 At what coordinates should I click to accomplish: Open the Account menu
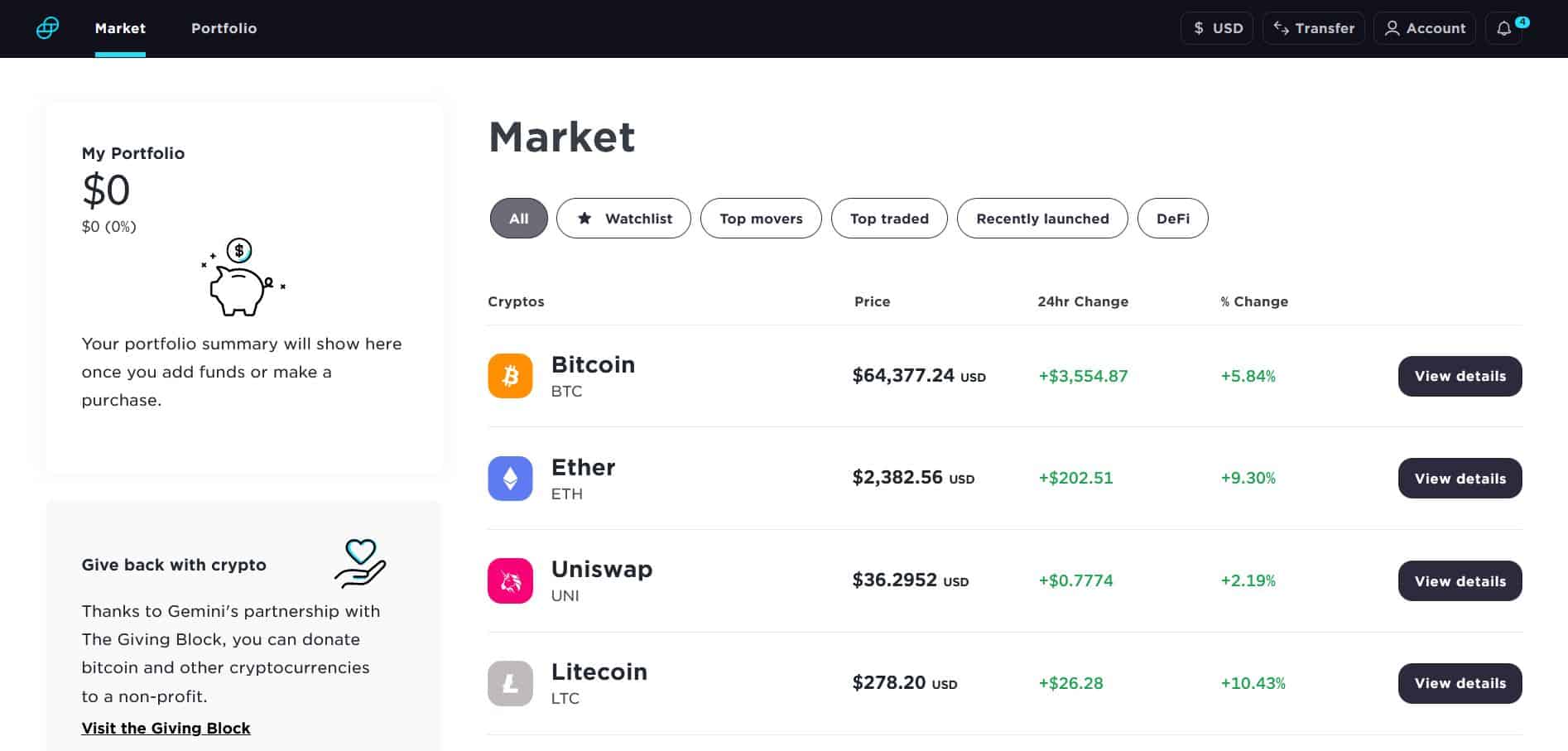point(1425,28)
